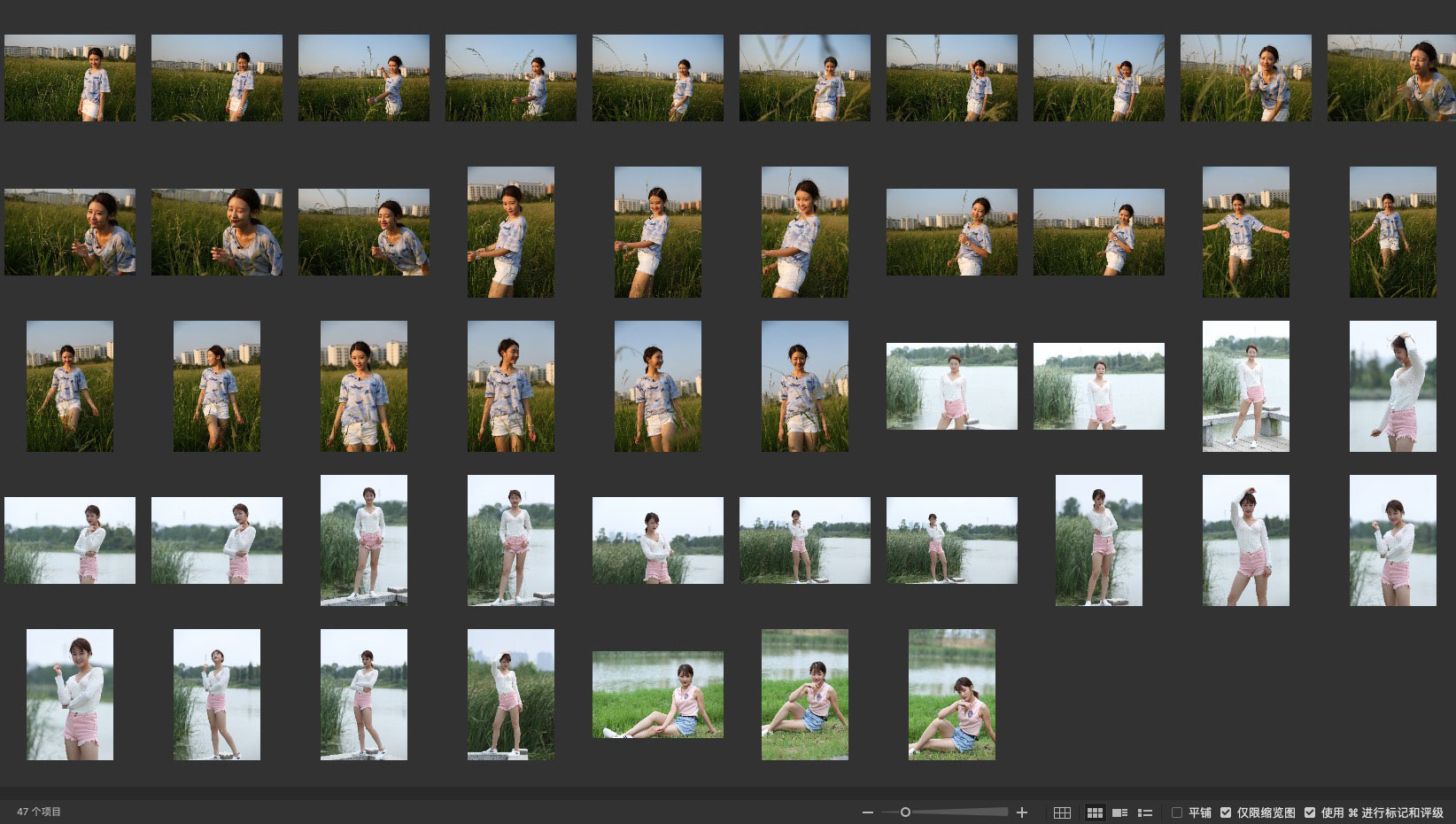Switch to details view mode icon

(x=1119, y=812)
